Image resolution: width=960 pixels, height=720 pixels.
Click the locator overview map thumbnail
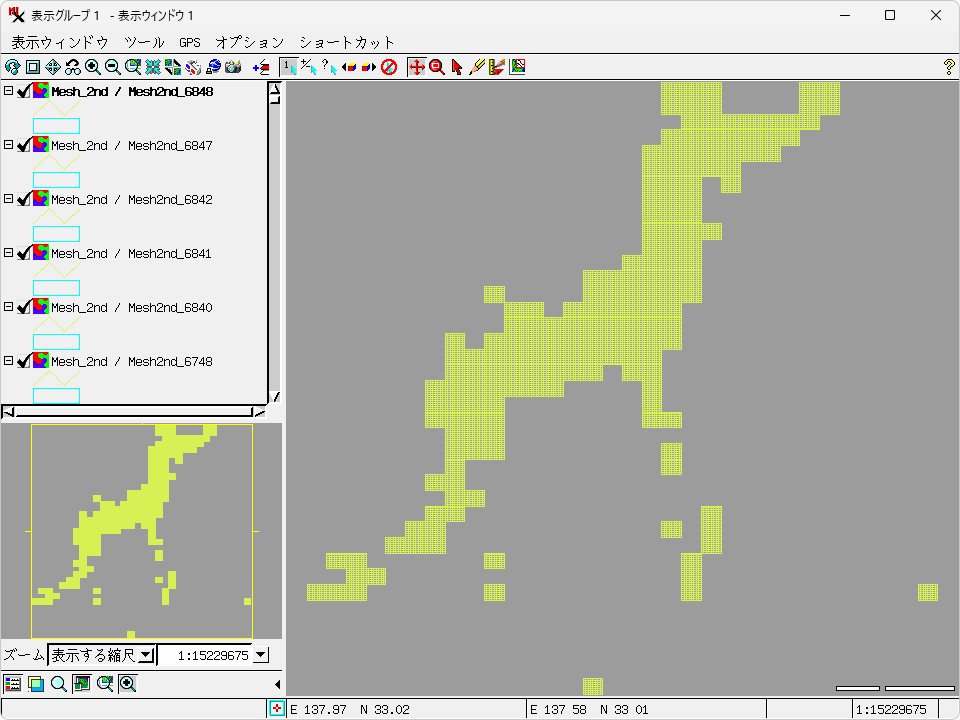[x=141, y=531]
